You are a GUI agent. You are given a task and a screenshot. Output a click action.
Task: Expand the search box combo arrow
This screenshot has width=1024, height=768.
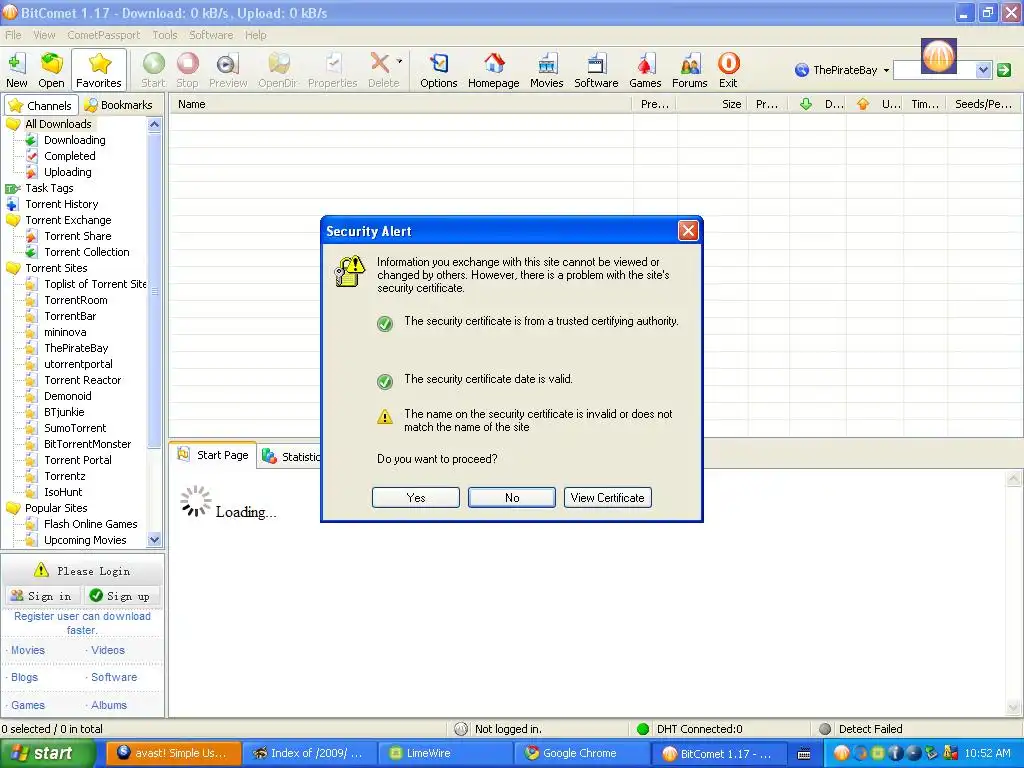(984, 70)
